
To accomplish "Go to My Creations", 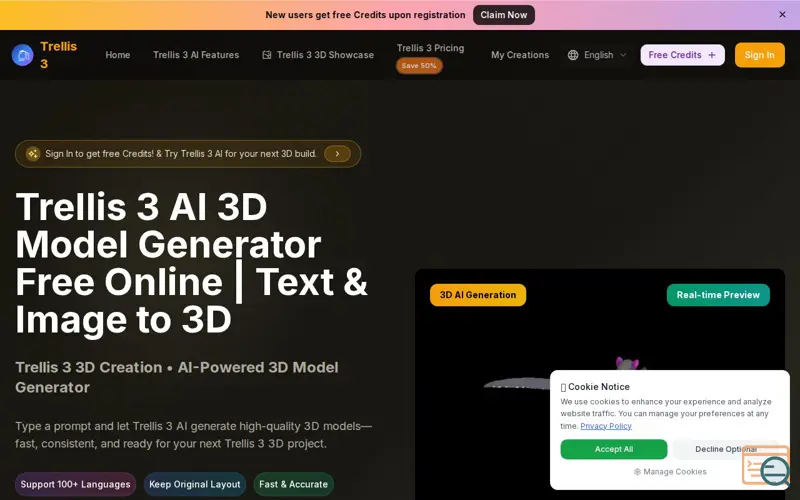I will tap(520, 55).
